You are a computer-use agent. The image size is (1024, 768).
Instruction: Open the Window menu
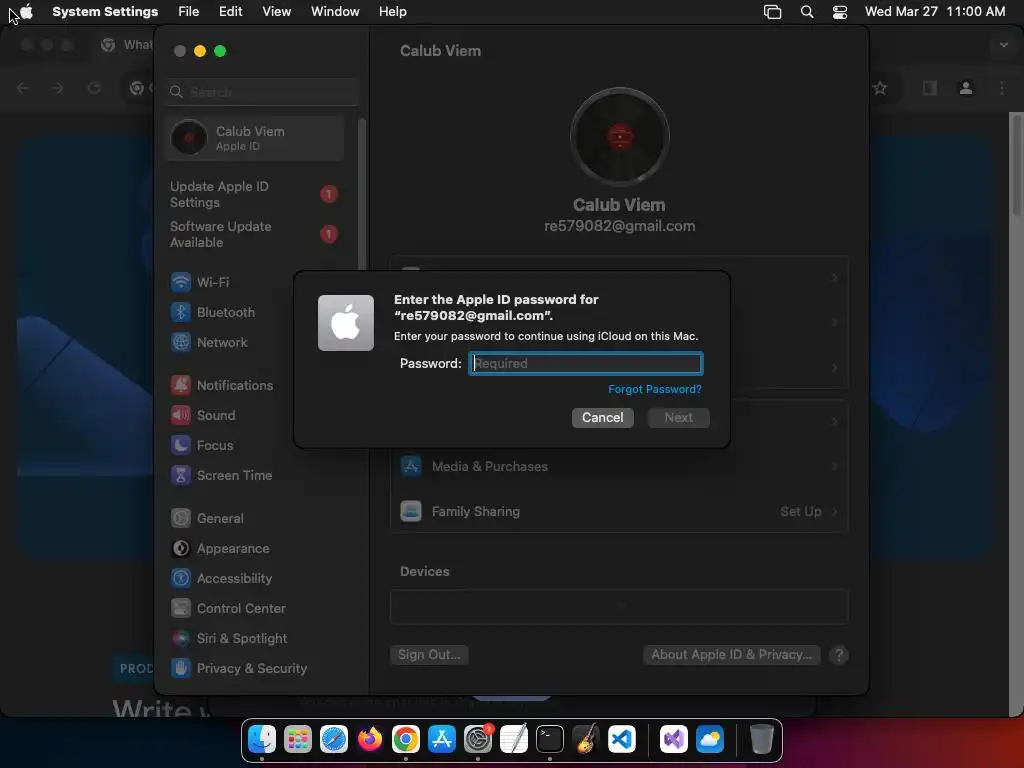(335, 12)
